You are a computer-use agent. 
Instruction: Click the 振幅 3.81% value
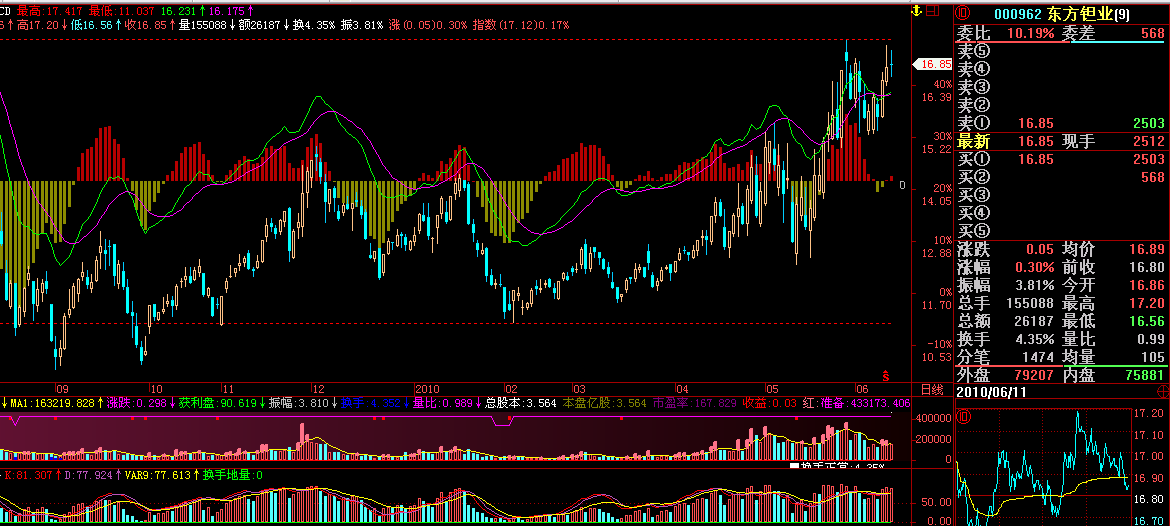point(1034,285)
